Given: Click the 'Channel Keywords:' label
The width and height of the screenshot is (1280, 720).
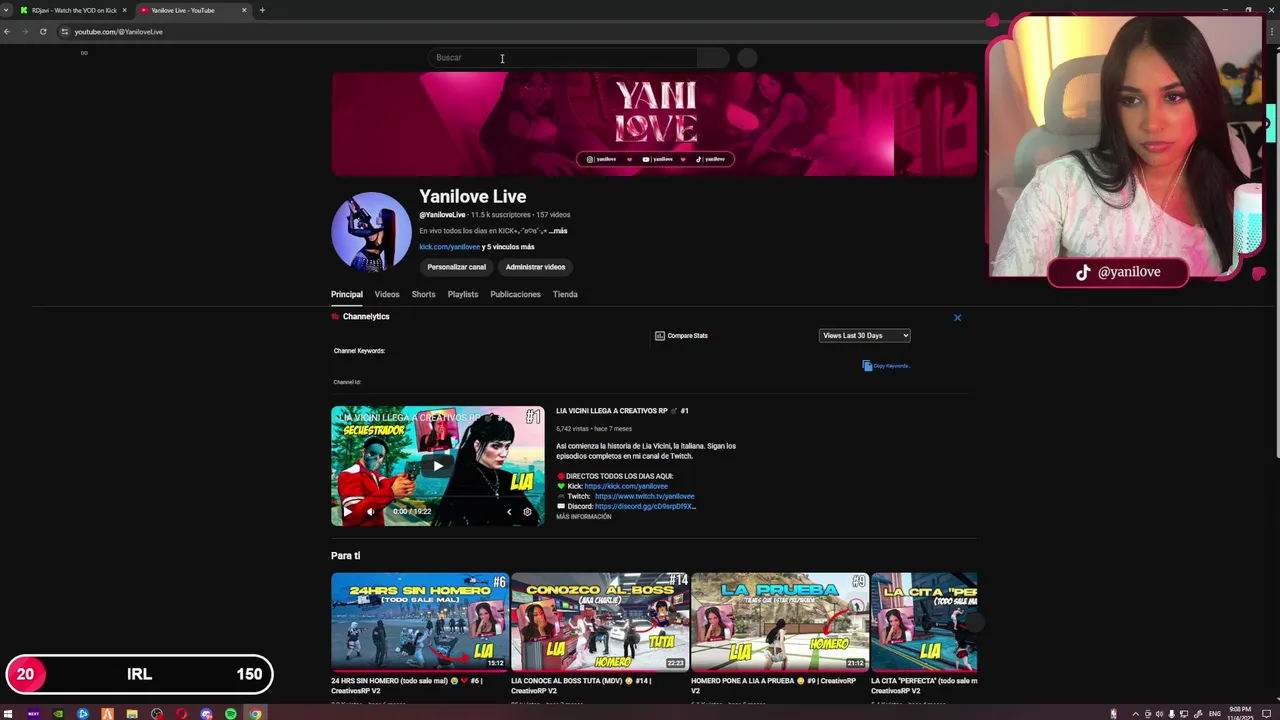Looking at the screenshot, I should [359, 351].
